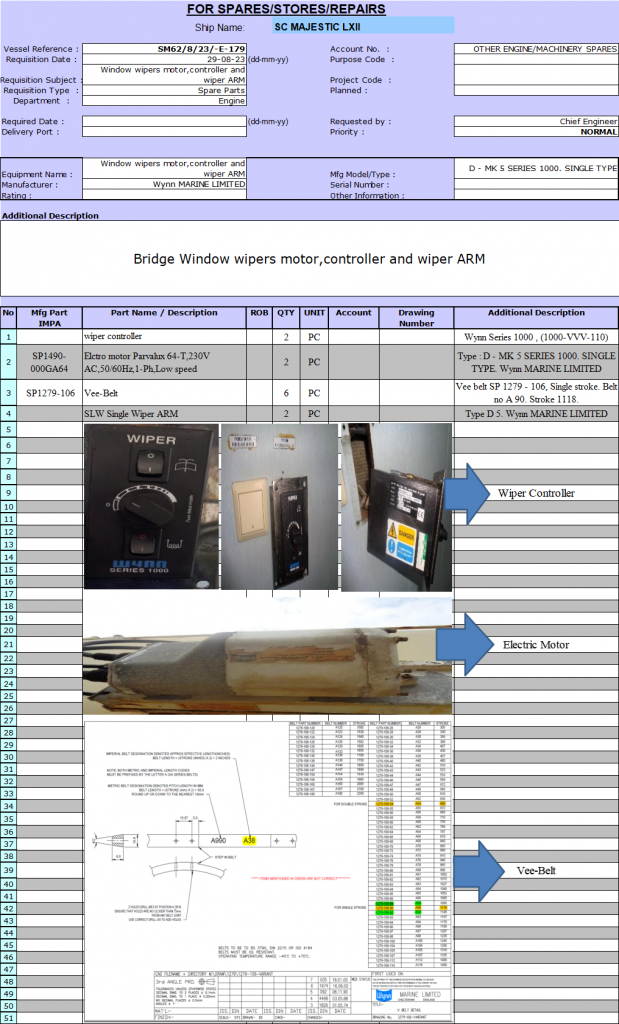Select the black WIPER control panel photo

pyautogui.click(x=151, y=506)
